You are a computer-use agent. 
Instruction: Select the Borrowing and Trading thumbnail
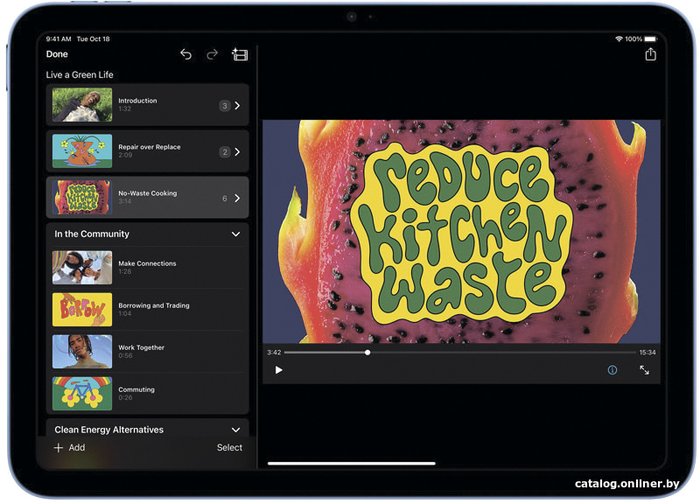[82, 309]
